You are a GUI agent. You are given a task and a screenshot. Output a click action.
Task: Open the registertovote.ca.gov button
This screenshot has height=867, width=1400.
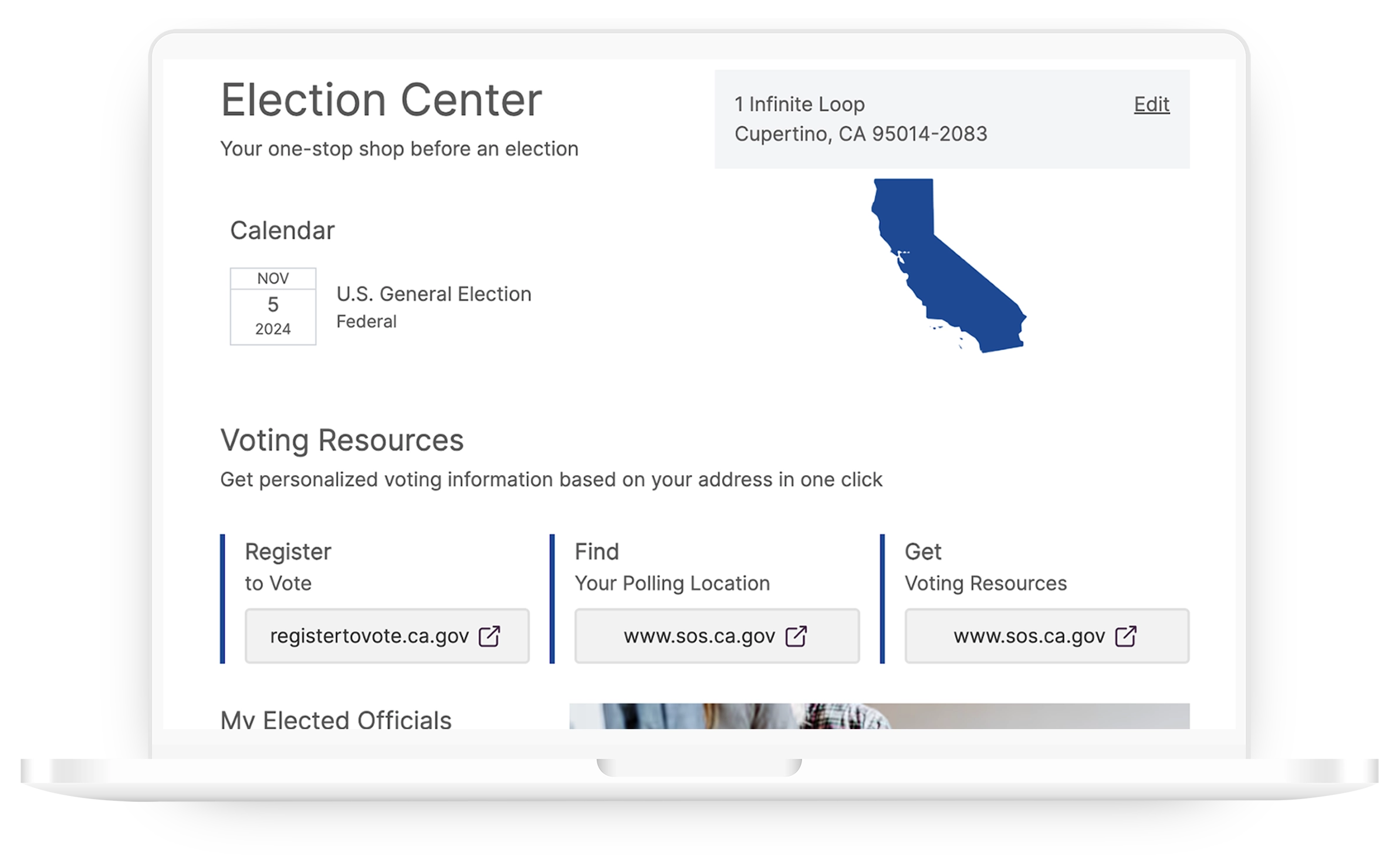pyautogui.click(x=387, y=636)
